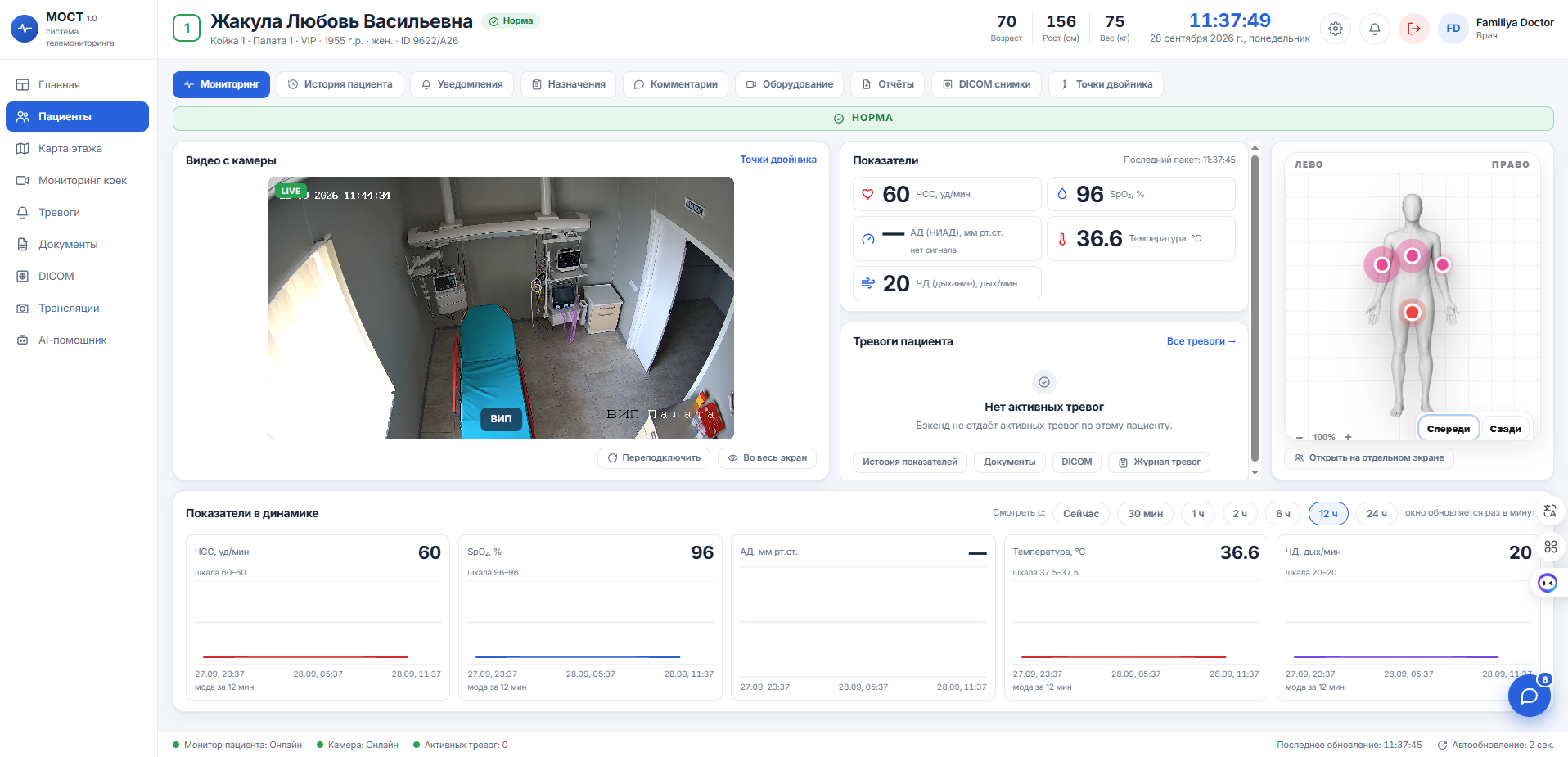
Task: Click the blood pressure gauge icon
Action: click(868, 239)
